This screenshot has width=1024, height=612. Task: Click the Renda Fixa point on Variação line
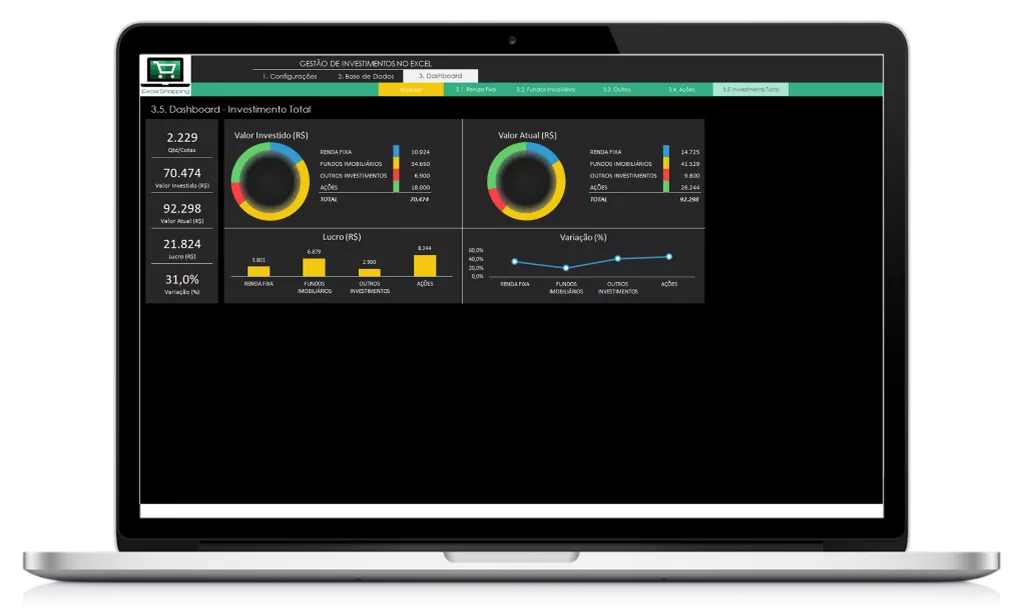515,262
